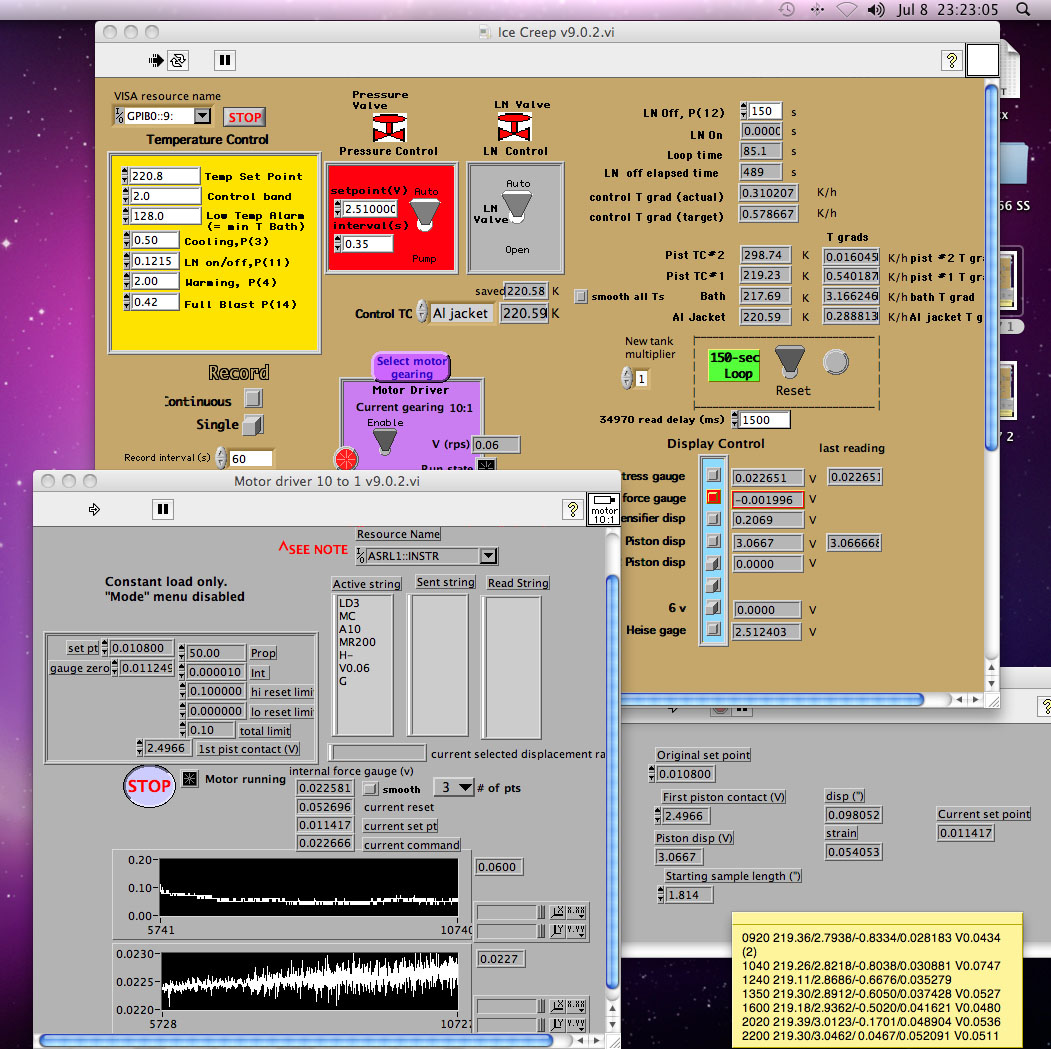Open the VISA resource name dropdown
The height and width of the screenshot is (1049, 1051).
(x=202, y=116)
